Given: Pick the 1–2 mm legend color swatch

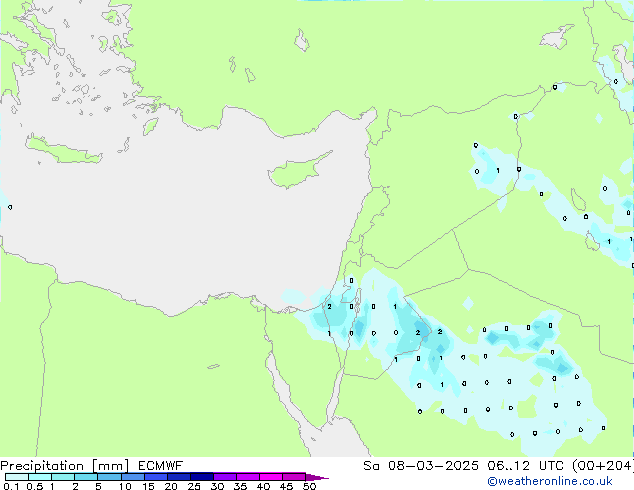Looking at the screenshot, I should 63,477.
